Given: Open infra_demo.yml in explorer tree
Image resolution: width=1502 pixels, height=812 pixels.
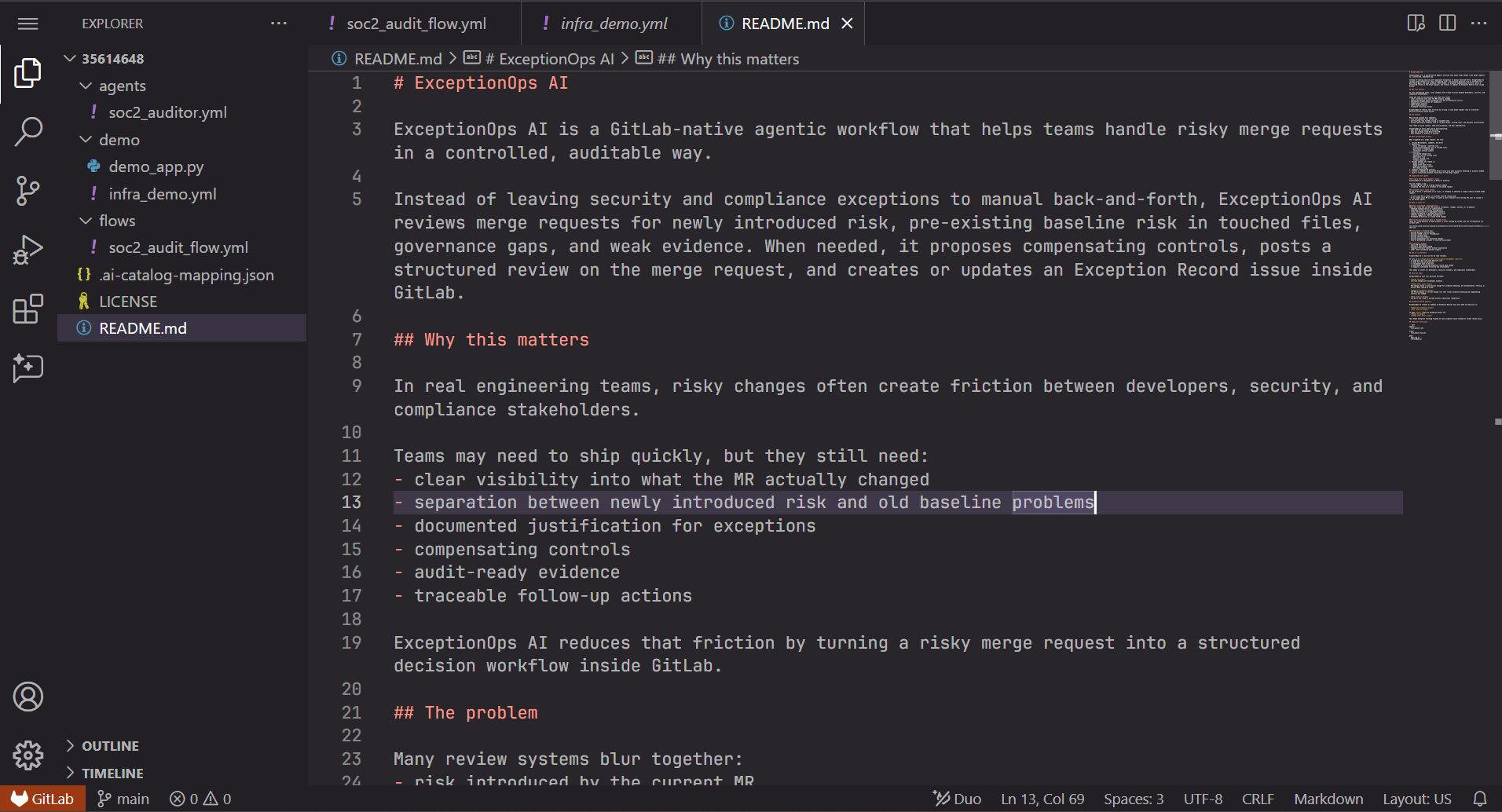Looking at the screenshot, I should 182,194.
